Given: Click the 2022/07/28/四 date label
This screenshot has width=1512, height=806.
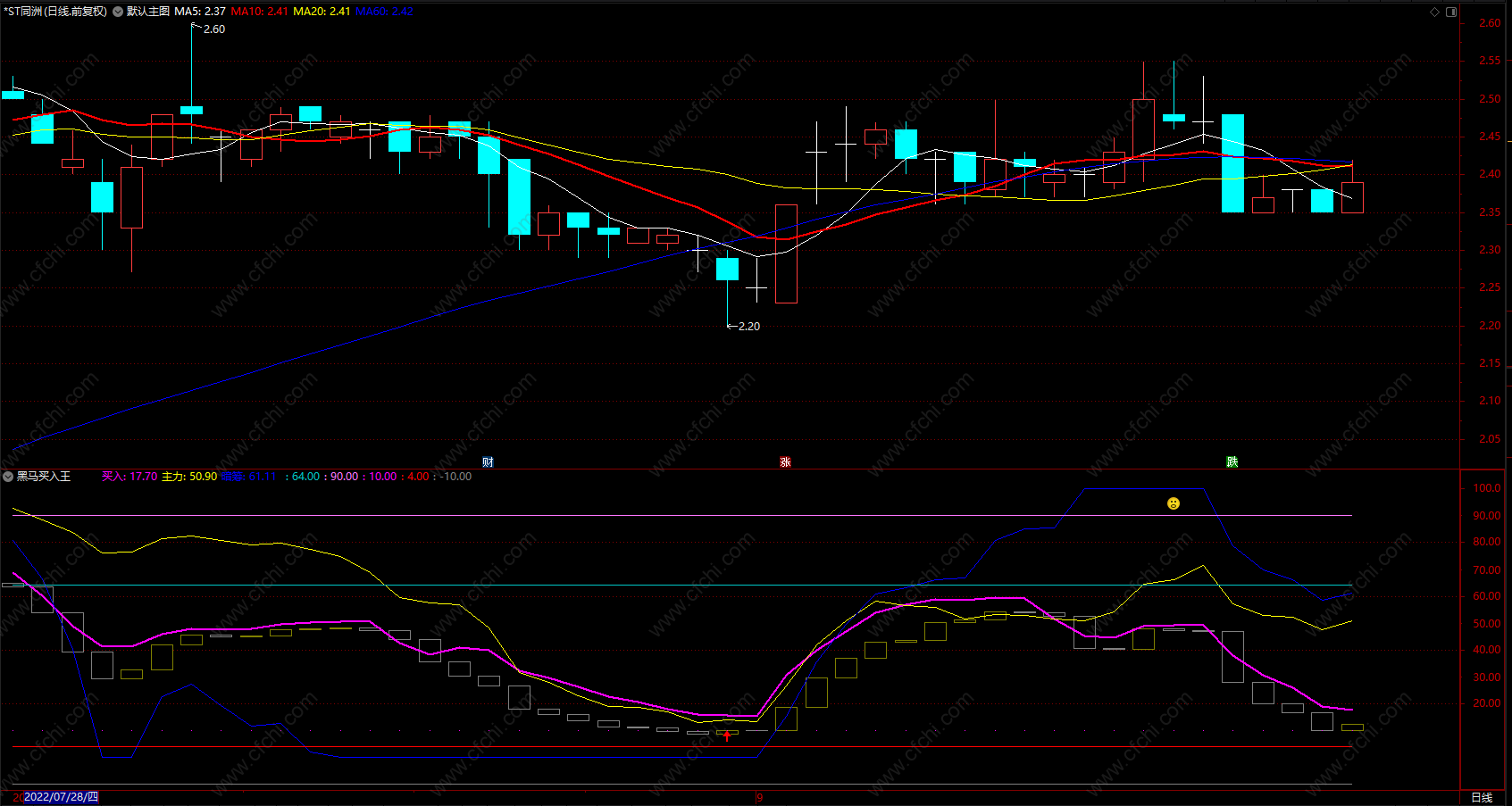Looking at the screenshot, I should (x=61, y=797).
